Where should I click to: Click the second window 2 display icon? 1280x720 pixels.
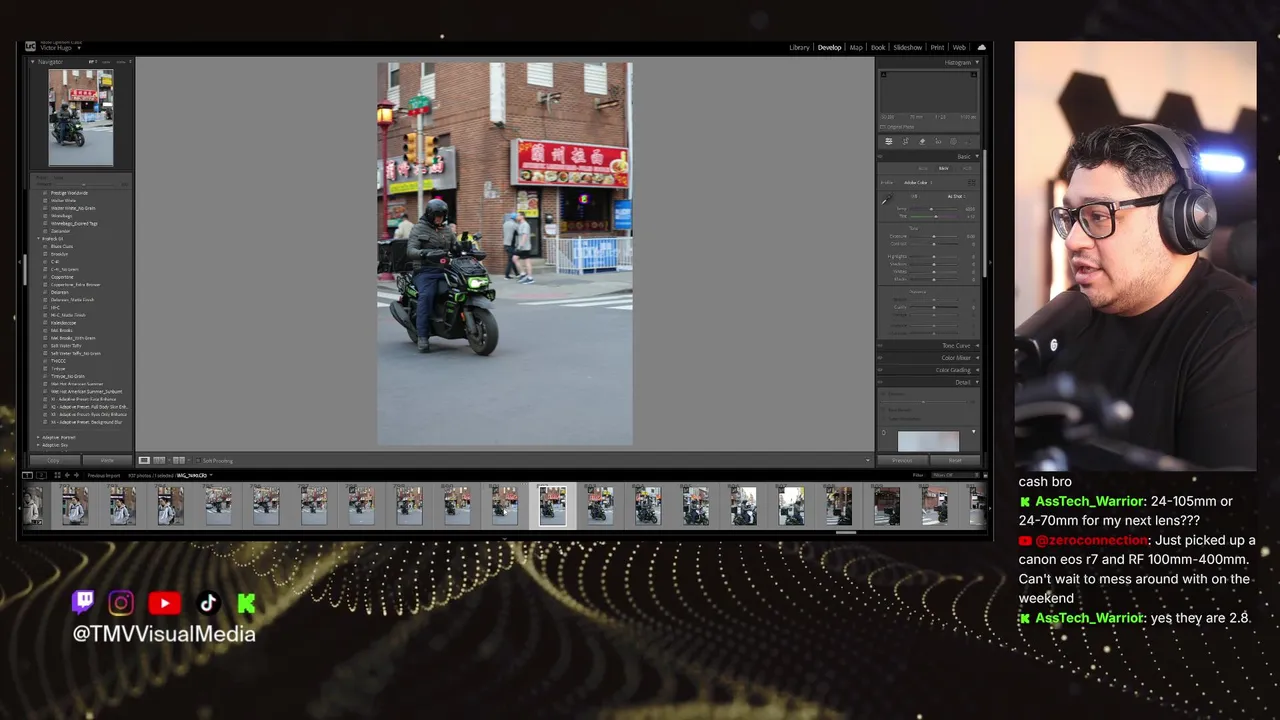[41, 475]
